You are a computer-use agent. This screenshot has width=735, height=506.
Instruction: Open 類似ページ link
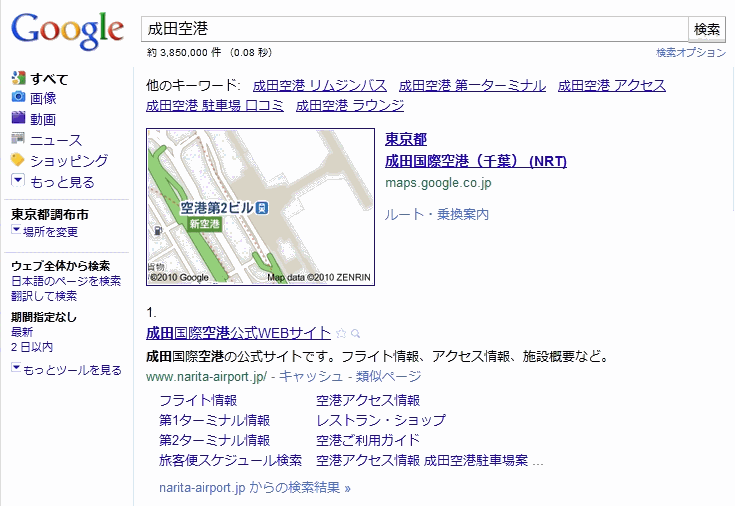tap(388, 376)
